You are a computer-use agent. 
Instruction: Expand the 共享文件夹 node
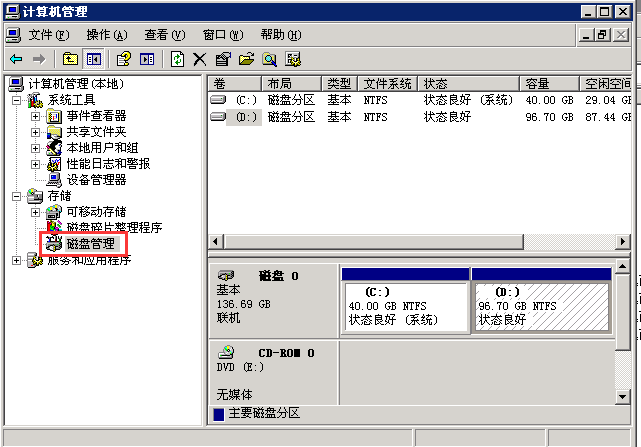pyautogui.click(x=36, y=133)
